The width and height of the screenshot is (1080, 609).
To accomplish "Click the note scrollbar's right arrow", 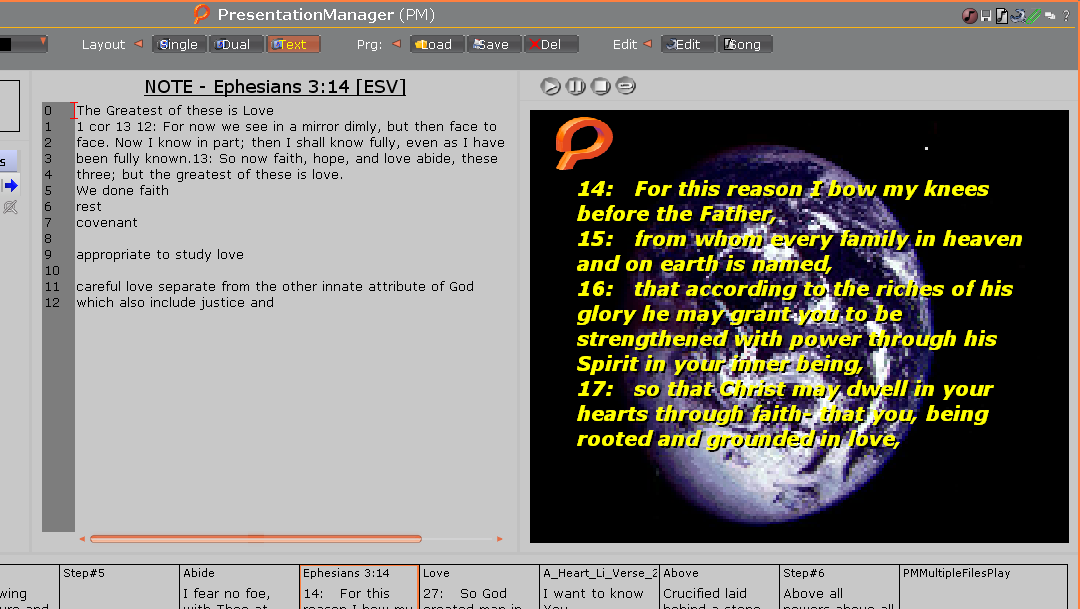I will pos(499,539).
